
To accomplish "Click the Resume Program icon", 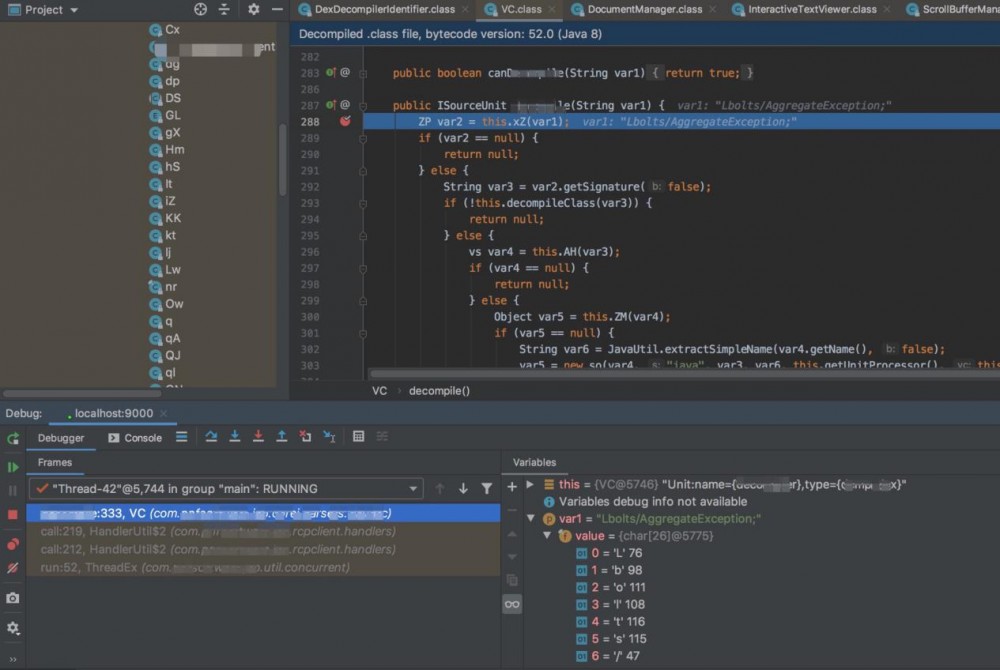I will pos(13,467).
